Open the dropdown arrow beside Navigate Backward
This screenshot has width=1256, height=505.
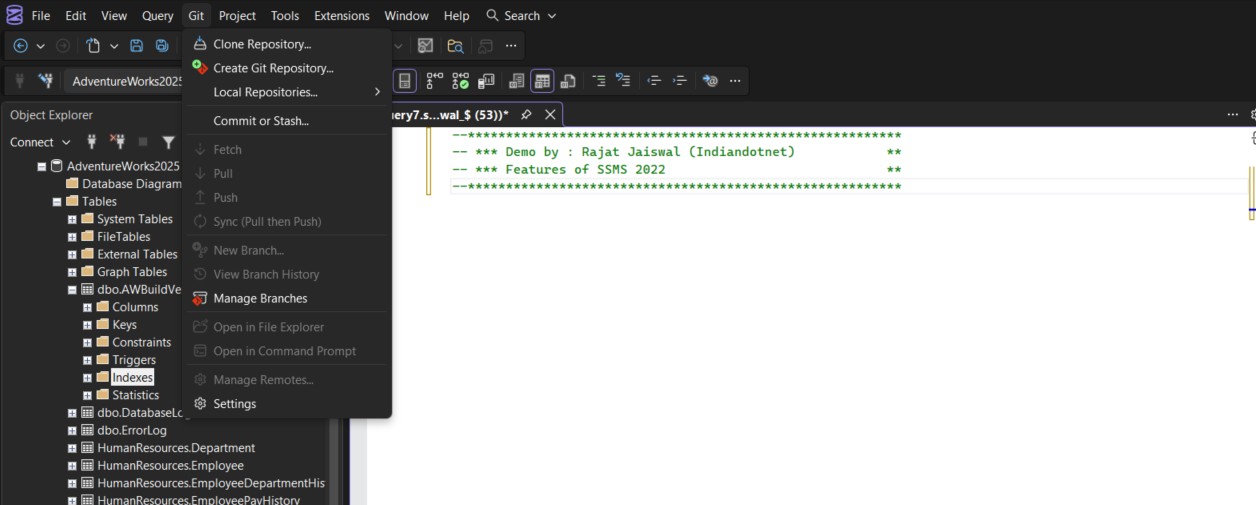point(40,46)
